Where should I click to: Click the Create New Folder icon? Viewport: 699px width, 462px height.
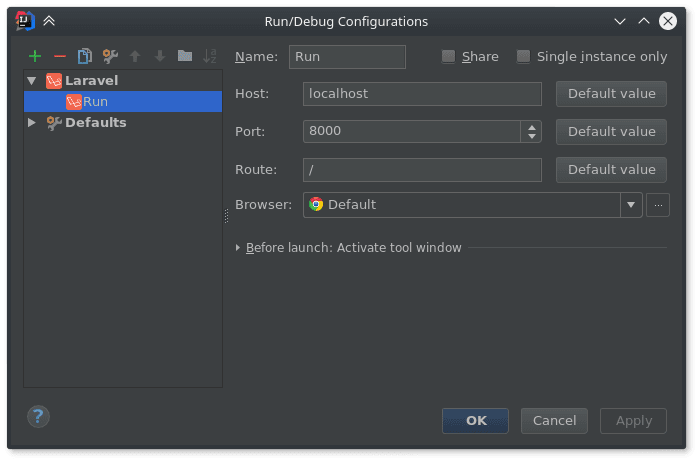pyautogui.click(x=184, y=56)
